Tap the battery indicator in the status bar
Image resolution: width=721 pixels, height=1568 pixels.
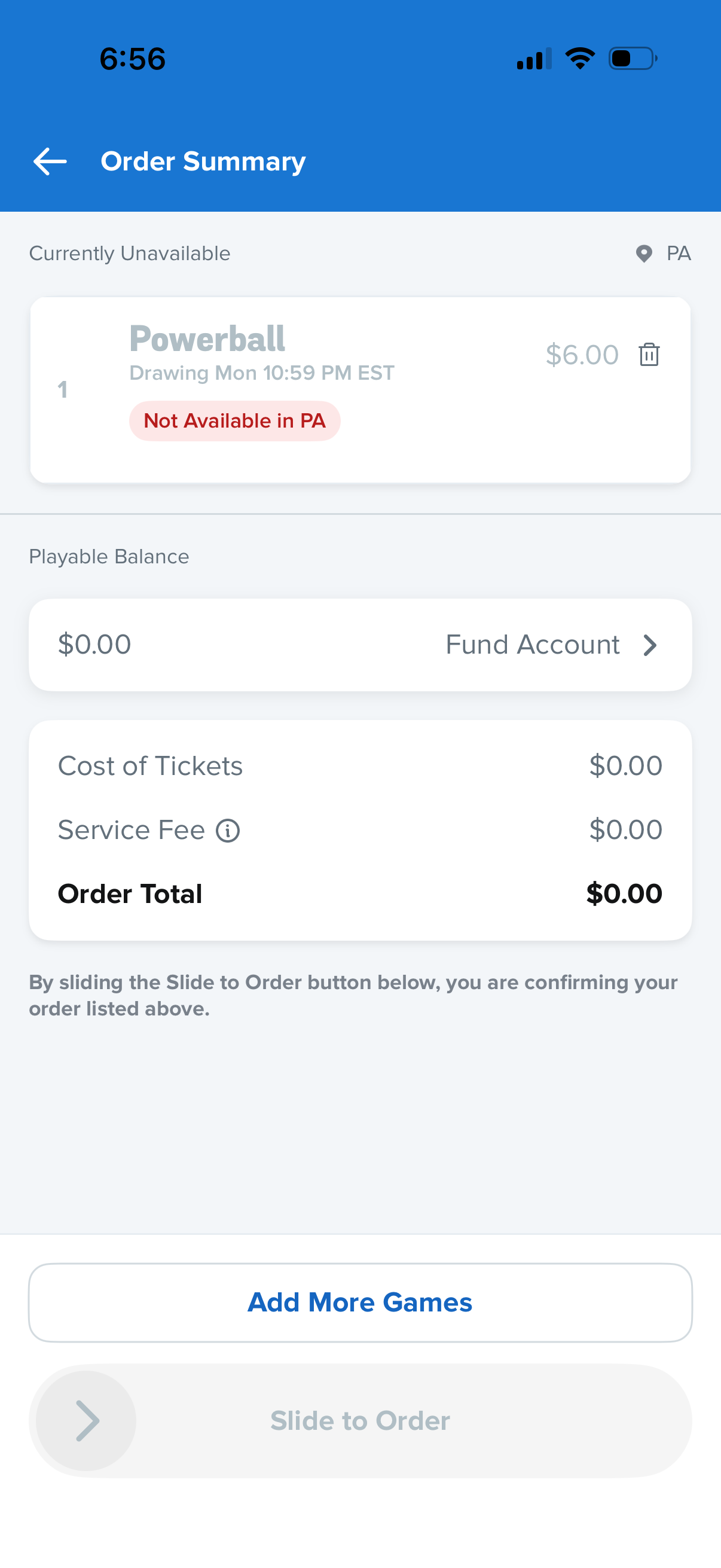(x=630, y=57)
